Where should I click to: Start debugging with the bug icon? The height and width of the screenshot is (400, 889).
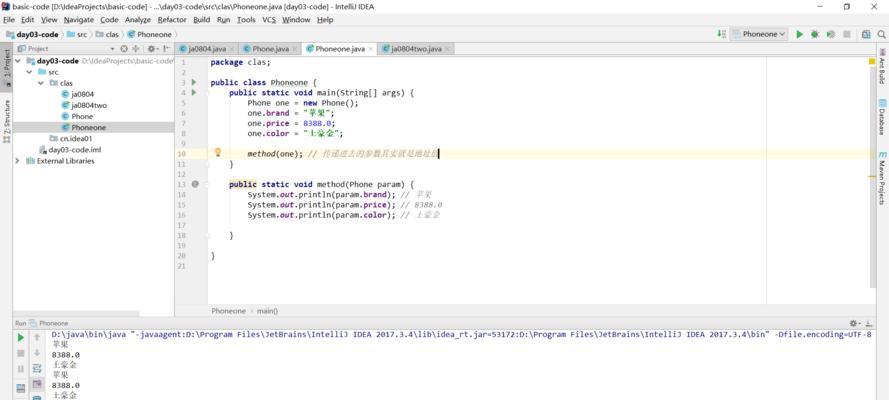[815, 34]
